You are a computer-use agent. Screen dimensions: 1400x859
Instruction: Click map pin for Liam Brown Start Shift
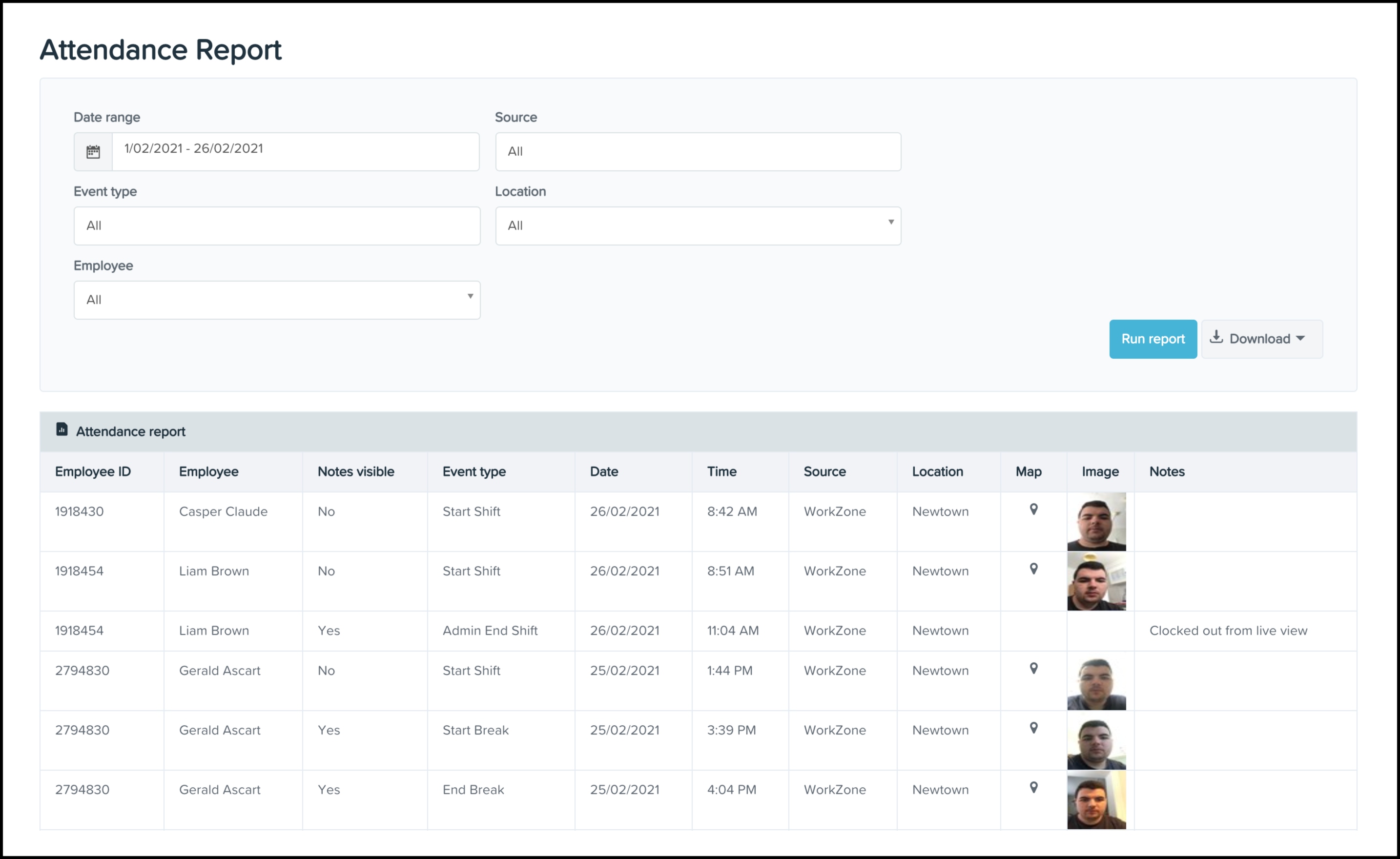[x=1033, y=569]
